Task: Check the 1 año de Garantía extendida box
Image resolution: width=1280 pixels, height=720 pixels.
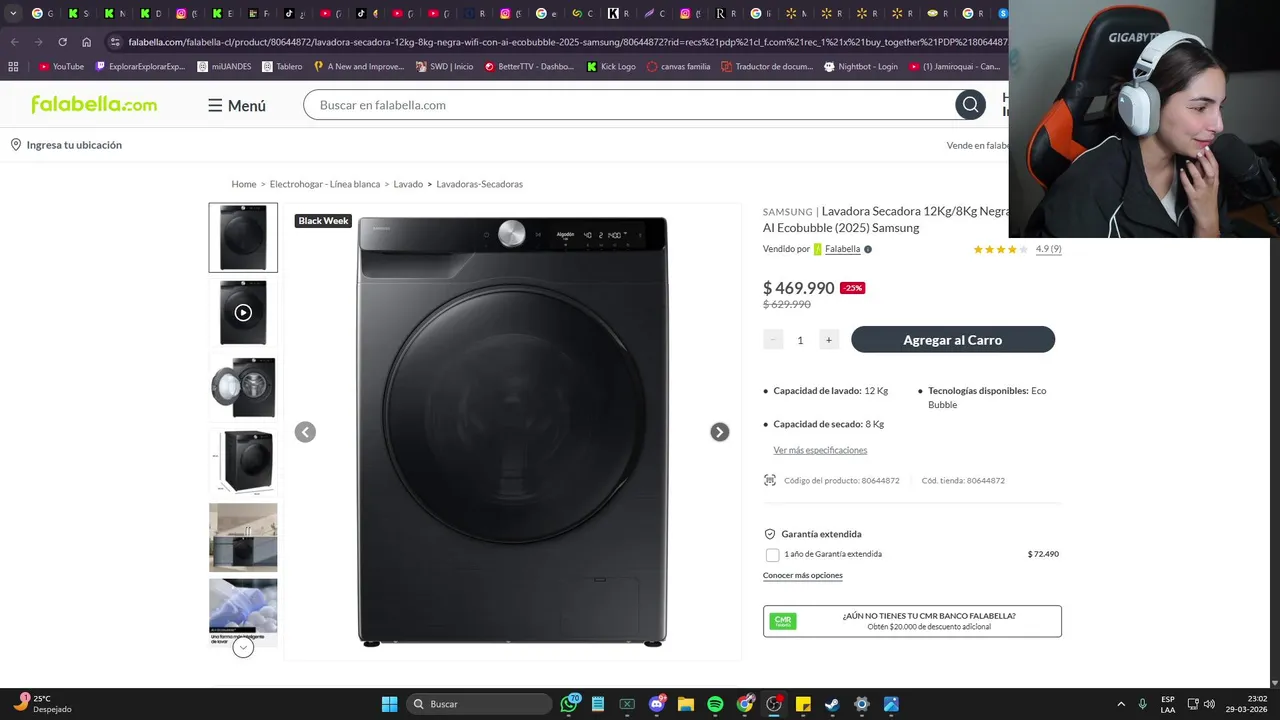Action: click(x=772, y=555)
